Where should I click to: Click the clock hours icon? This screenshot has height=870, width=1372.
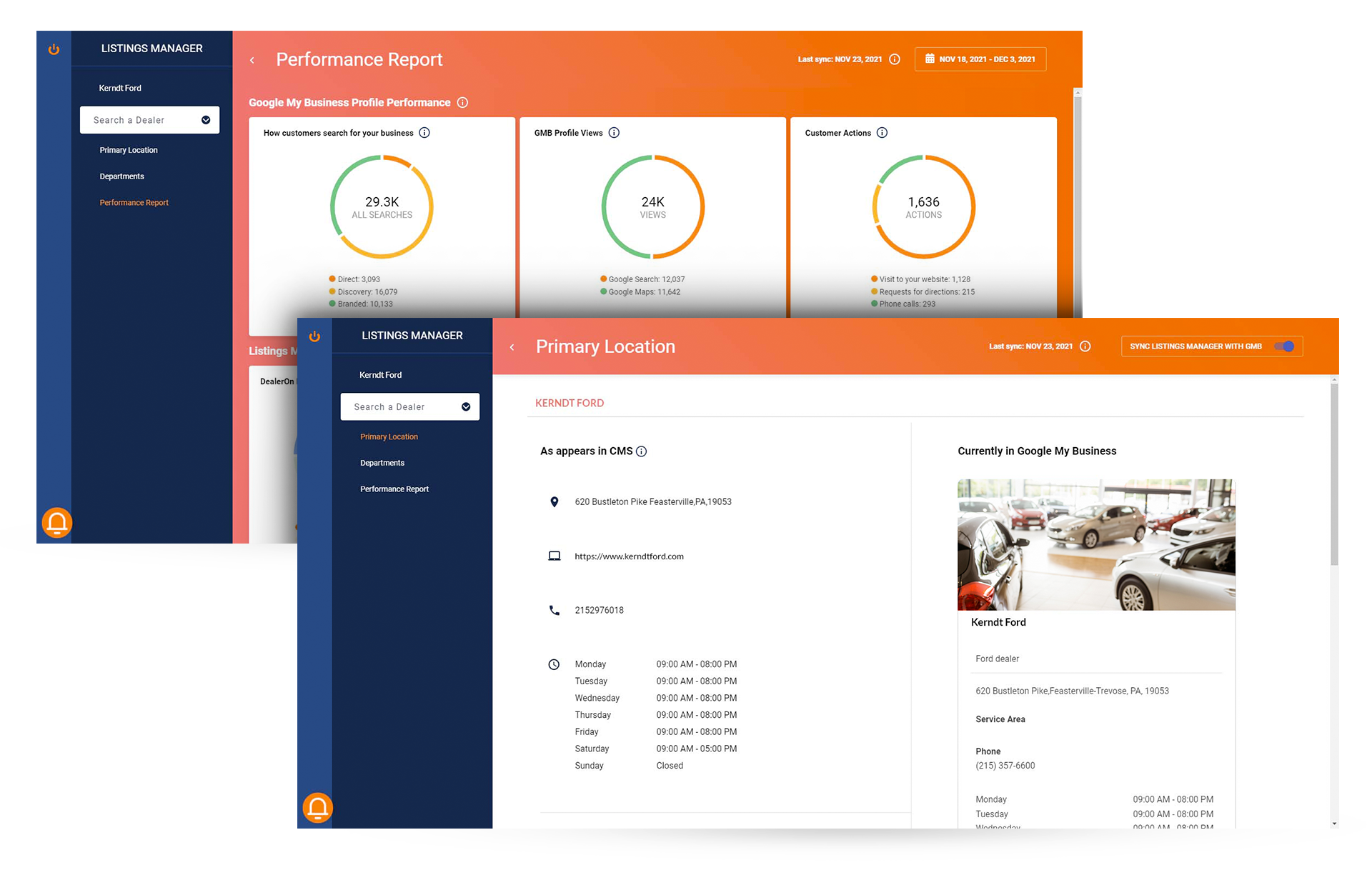(x=555, y=665)
